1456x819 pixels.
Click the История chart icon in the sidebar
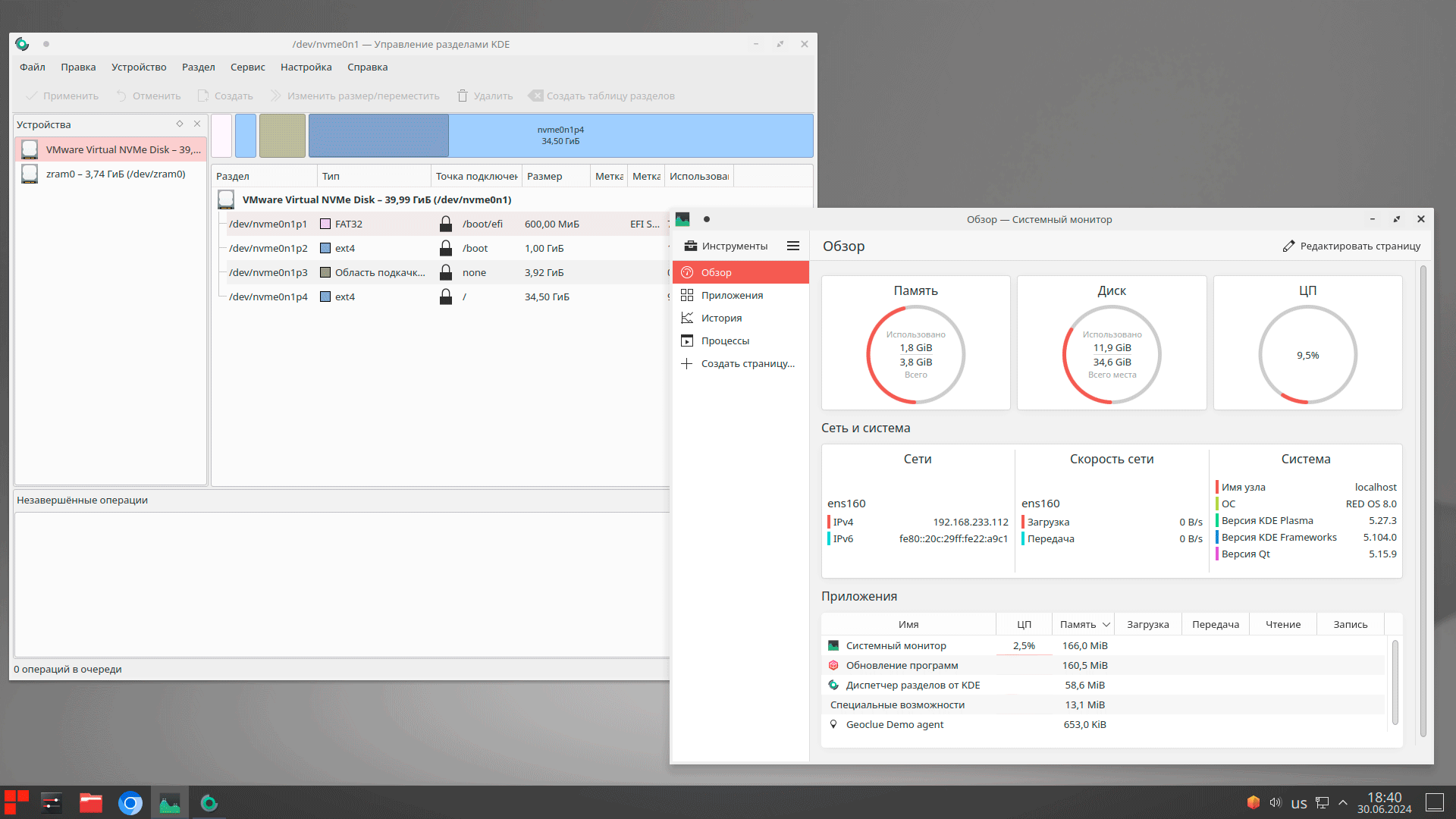687,318
